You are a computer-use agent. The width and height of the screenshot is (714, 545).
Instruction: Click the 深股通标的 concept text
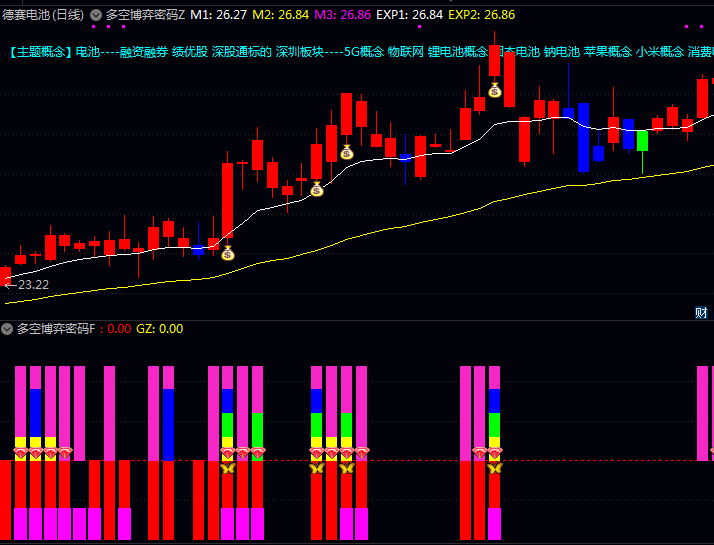[241, 52]
